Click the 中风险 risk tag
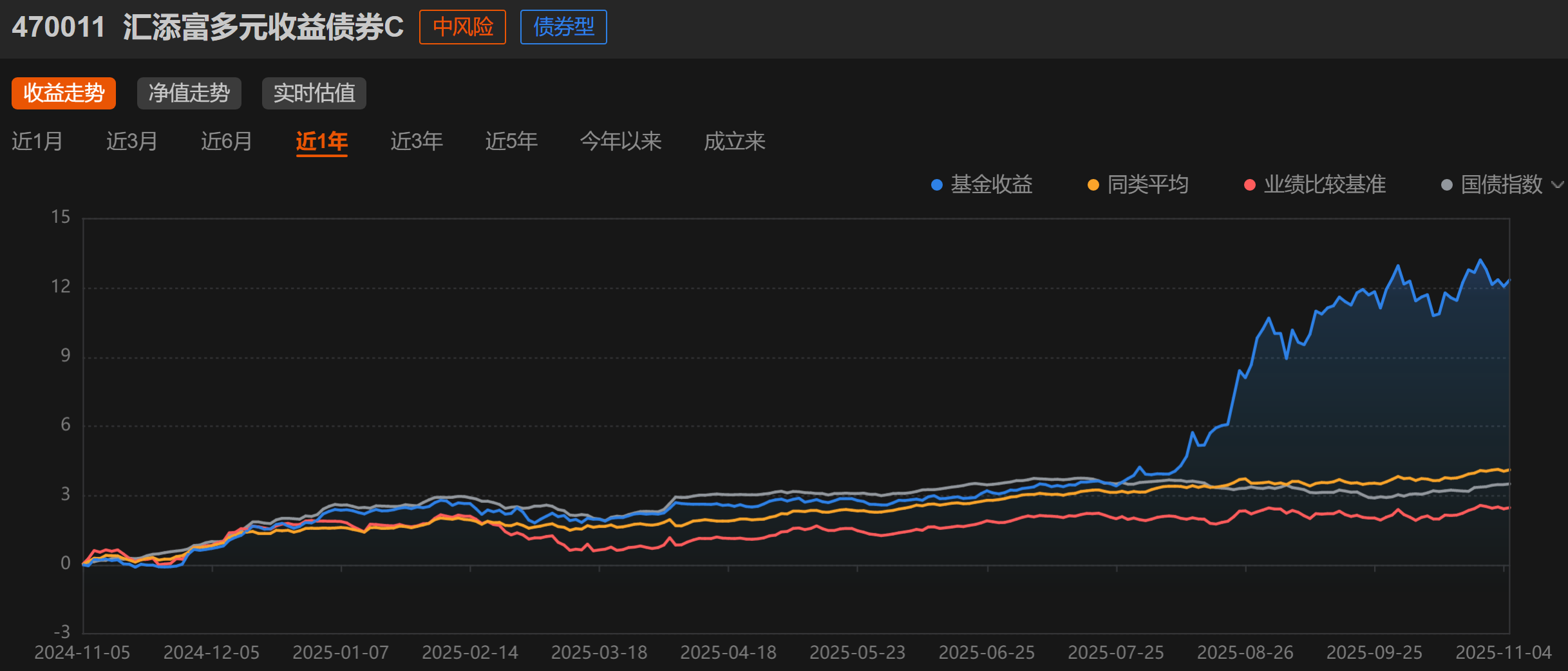This screenshot has height=671, width=1568. (x=462, y=27)
